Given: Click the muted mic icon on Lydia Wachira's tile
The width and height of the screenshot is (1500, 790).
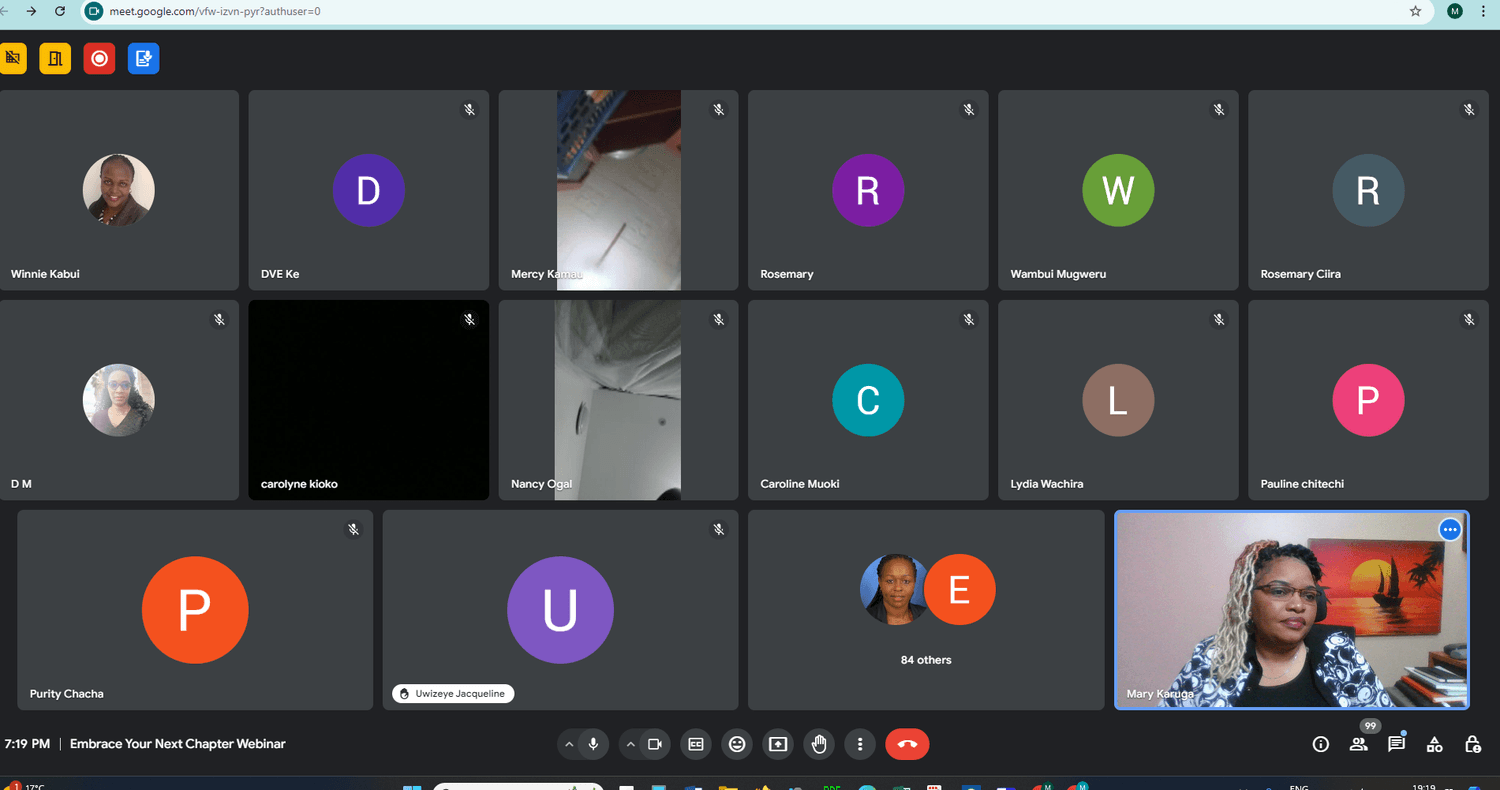Looking at the screenshot, I should point(1219,319).
